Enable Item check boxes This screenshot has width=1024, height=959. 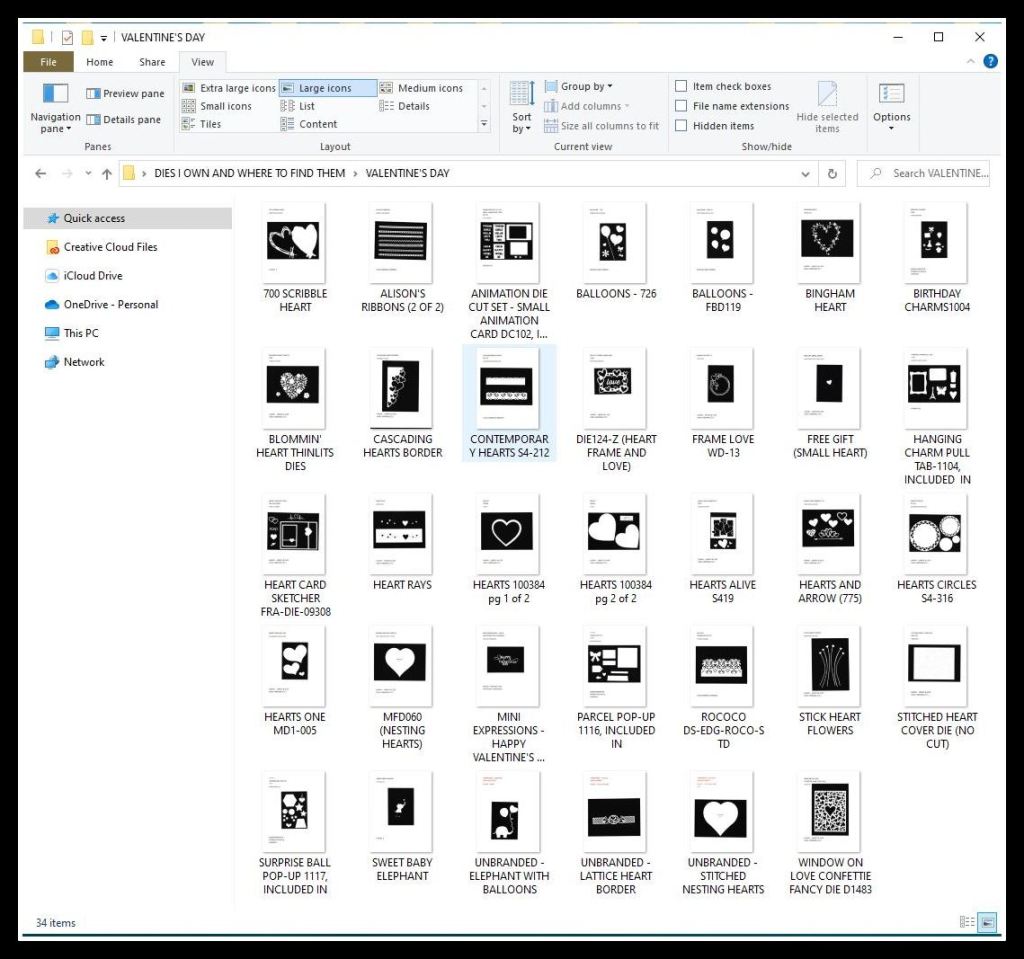tap(681, 87)
